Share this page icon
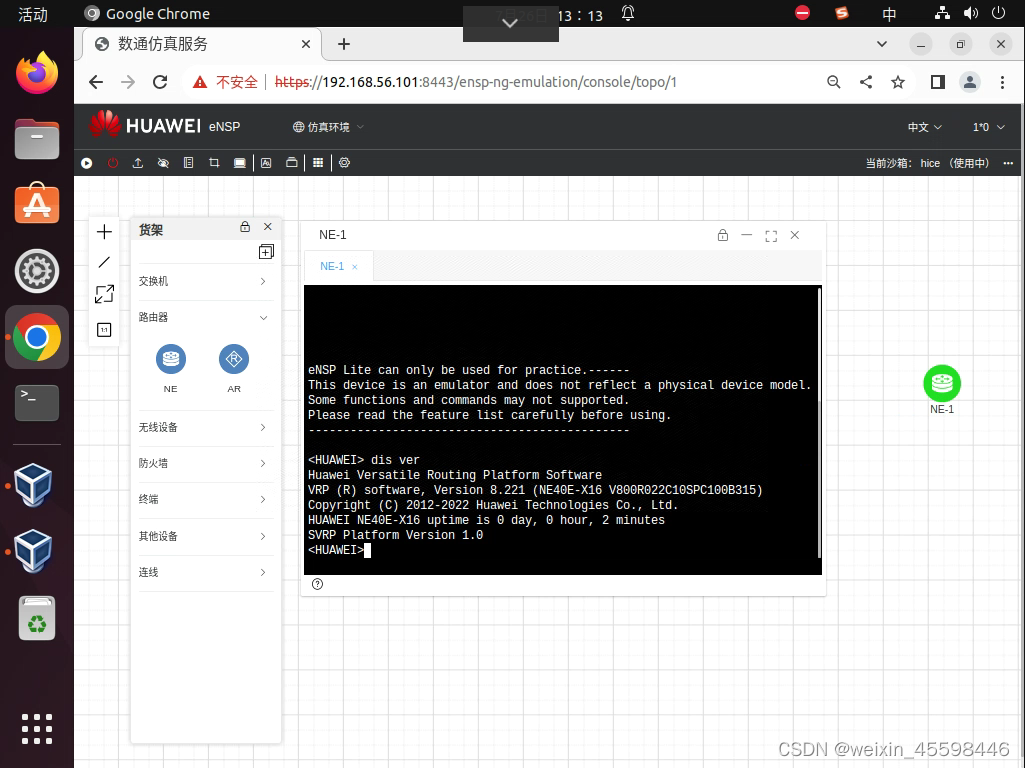This screenshot has width=1025, height=768. (865, 82)
